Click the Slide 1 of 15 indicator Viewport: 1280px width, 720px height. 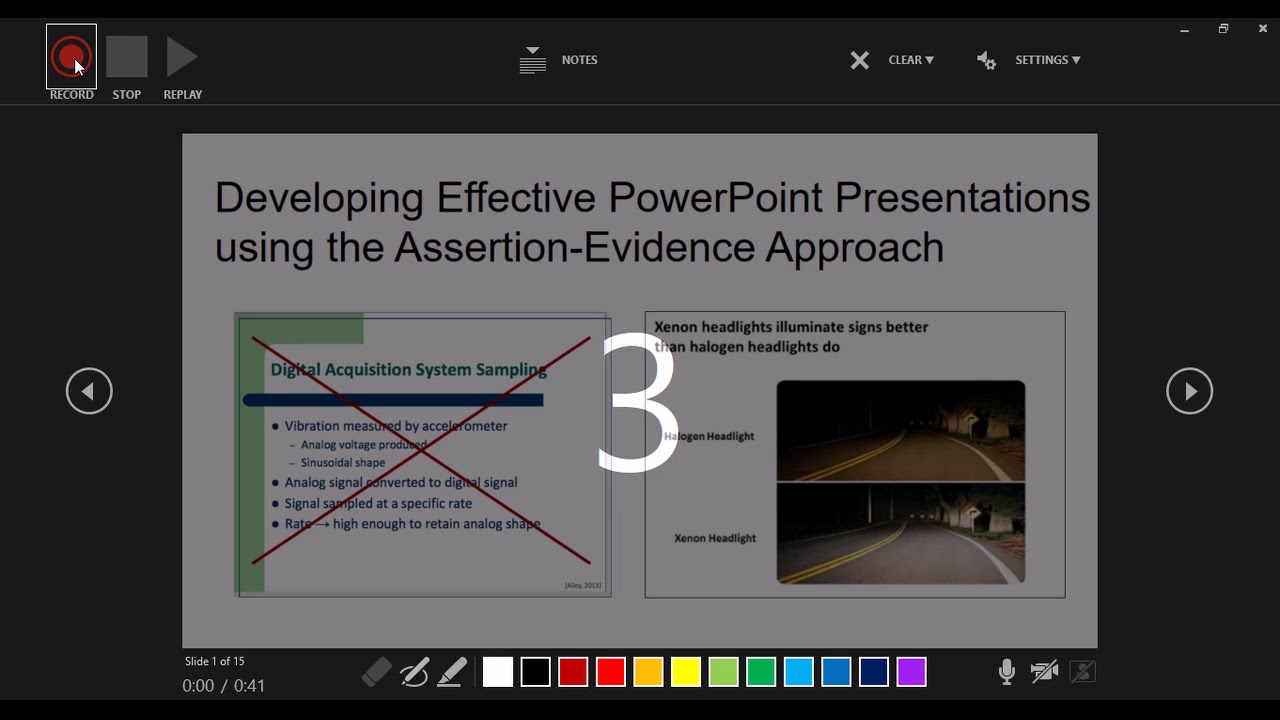click(x=214, y=661)
